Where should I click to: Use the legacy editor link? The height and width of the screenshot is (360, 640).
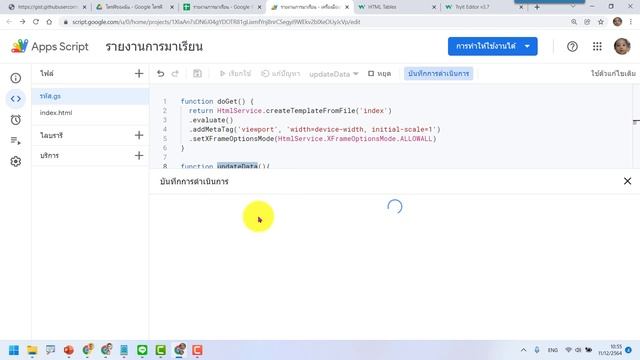[x=613, y=73]
